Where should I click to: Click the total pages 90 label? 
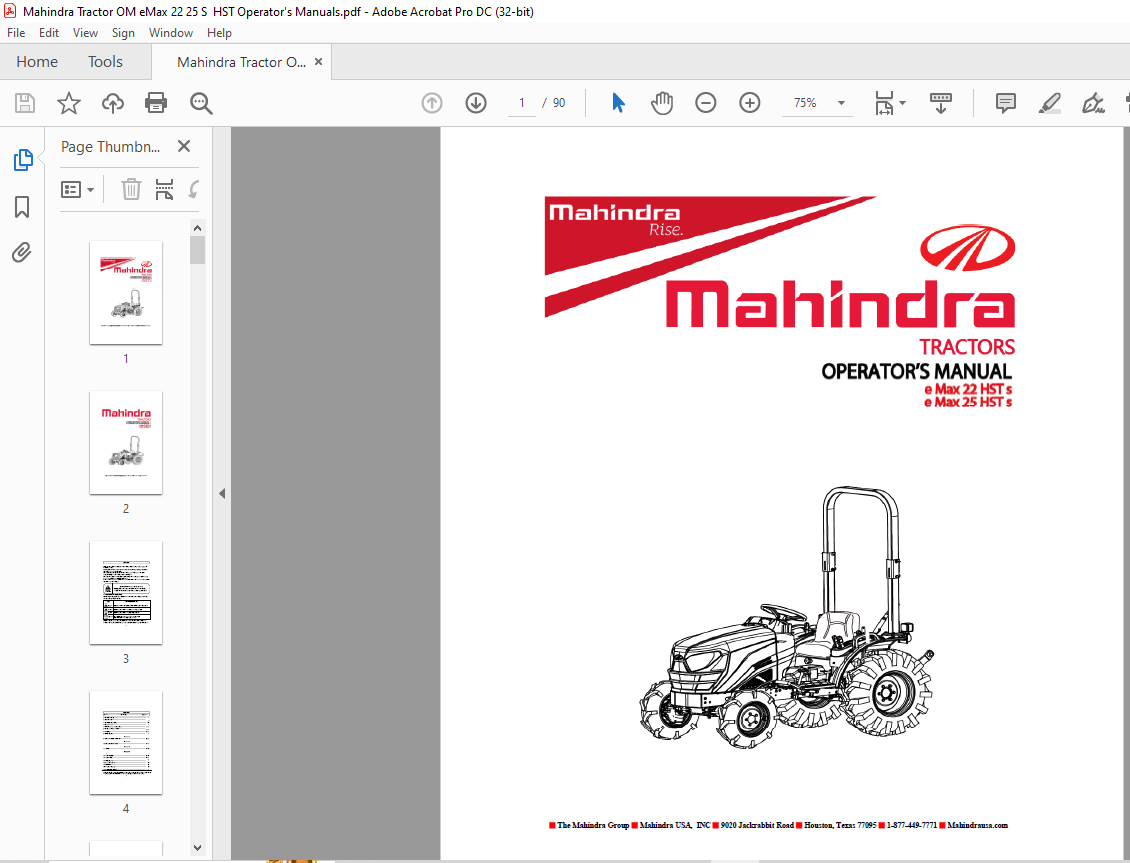point(559,103)
